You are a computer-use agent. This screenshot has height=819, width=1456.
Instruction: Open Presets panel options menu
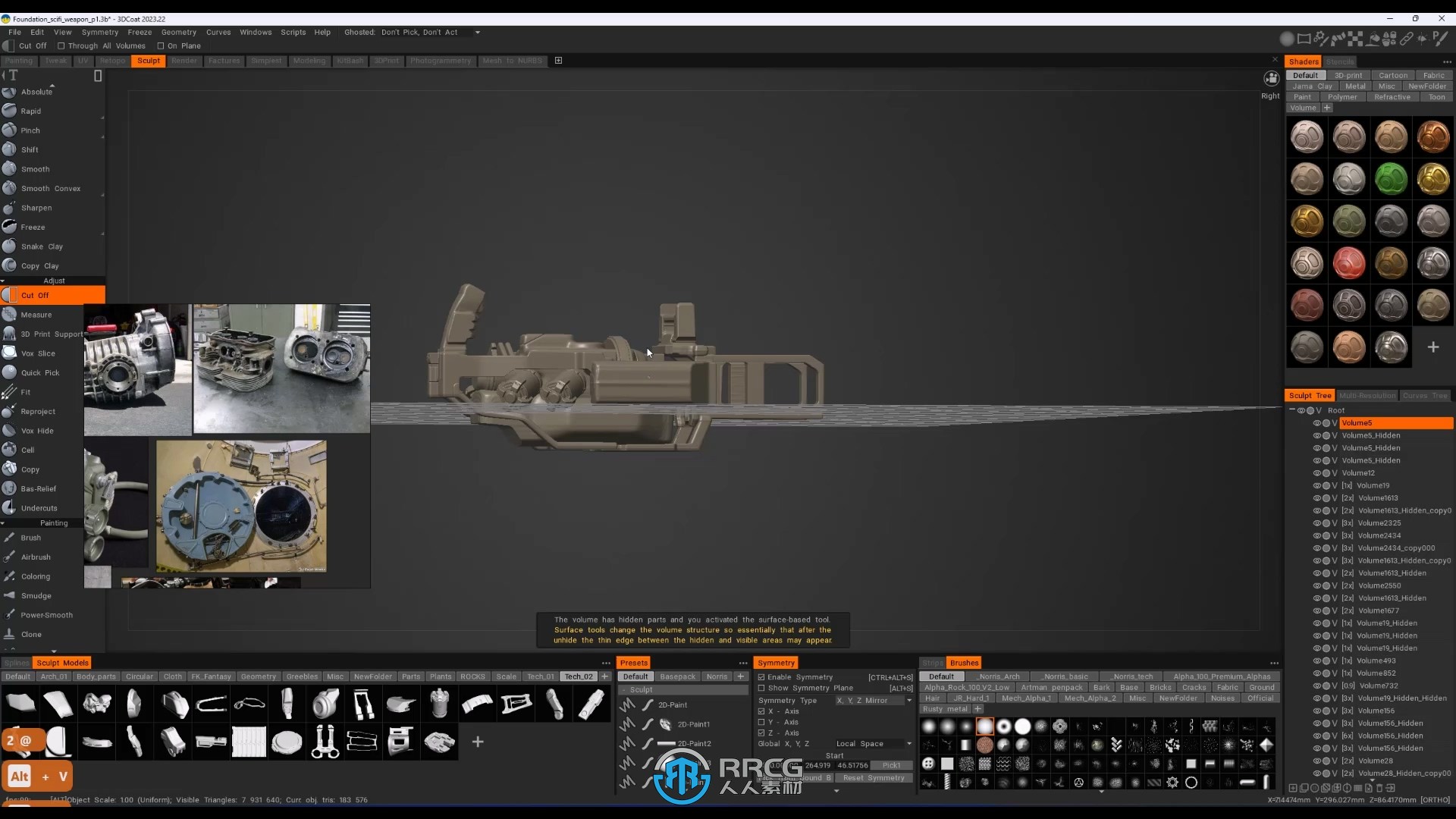pyautogui.click(x=743, y=664)
